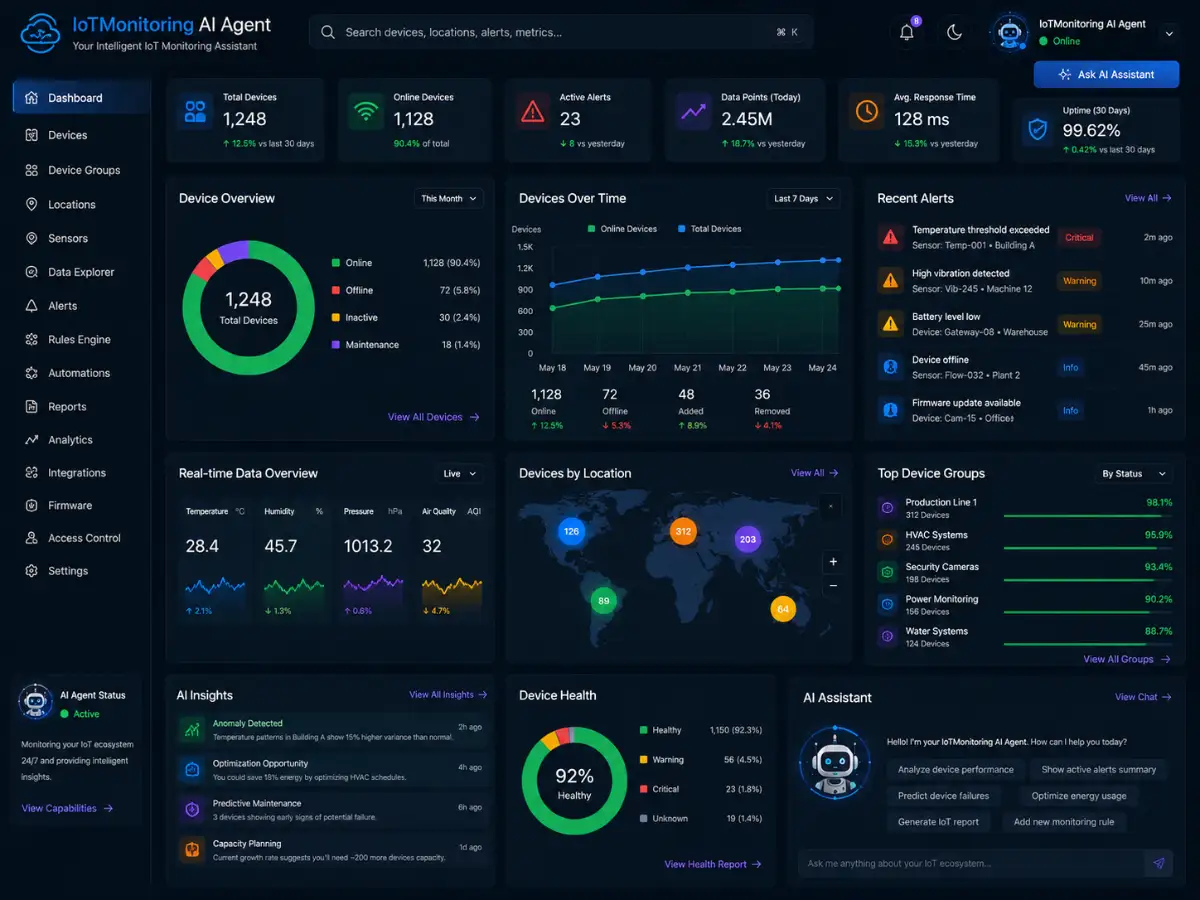
Task: Zoom in on the location map
Action: (833, 562)
